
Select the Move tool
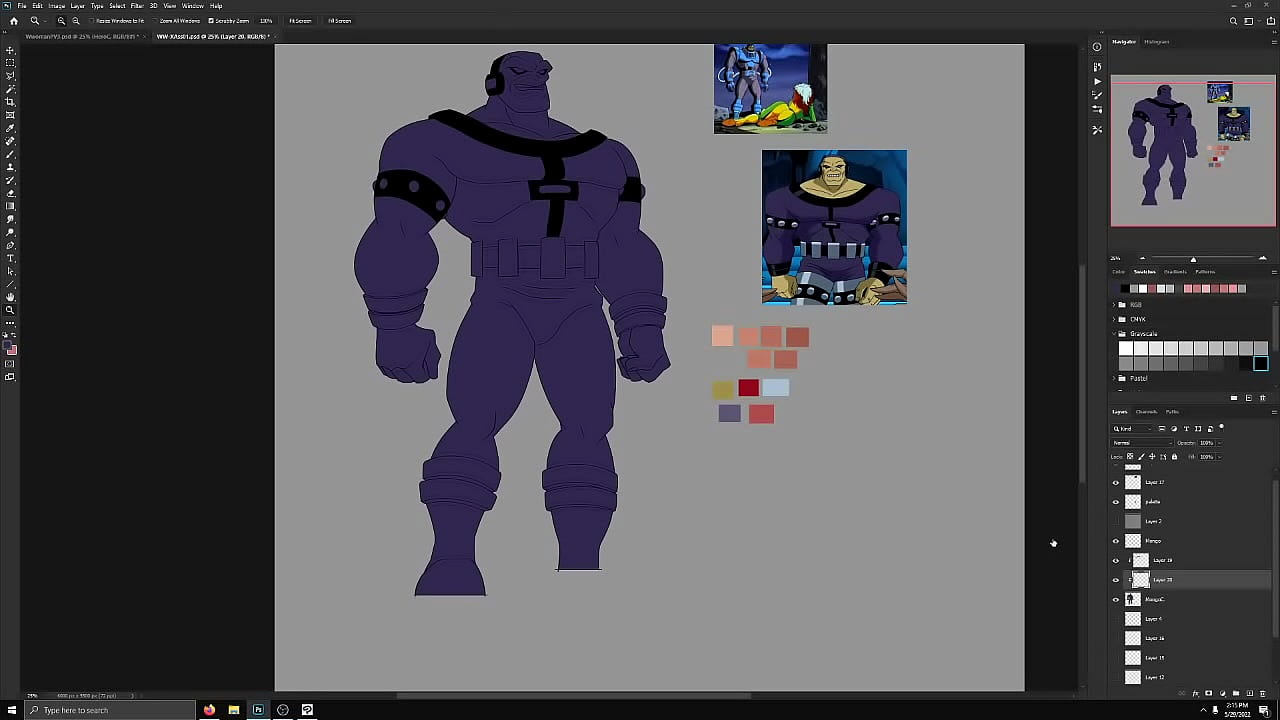tap(10, 48)
